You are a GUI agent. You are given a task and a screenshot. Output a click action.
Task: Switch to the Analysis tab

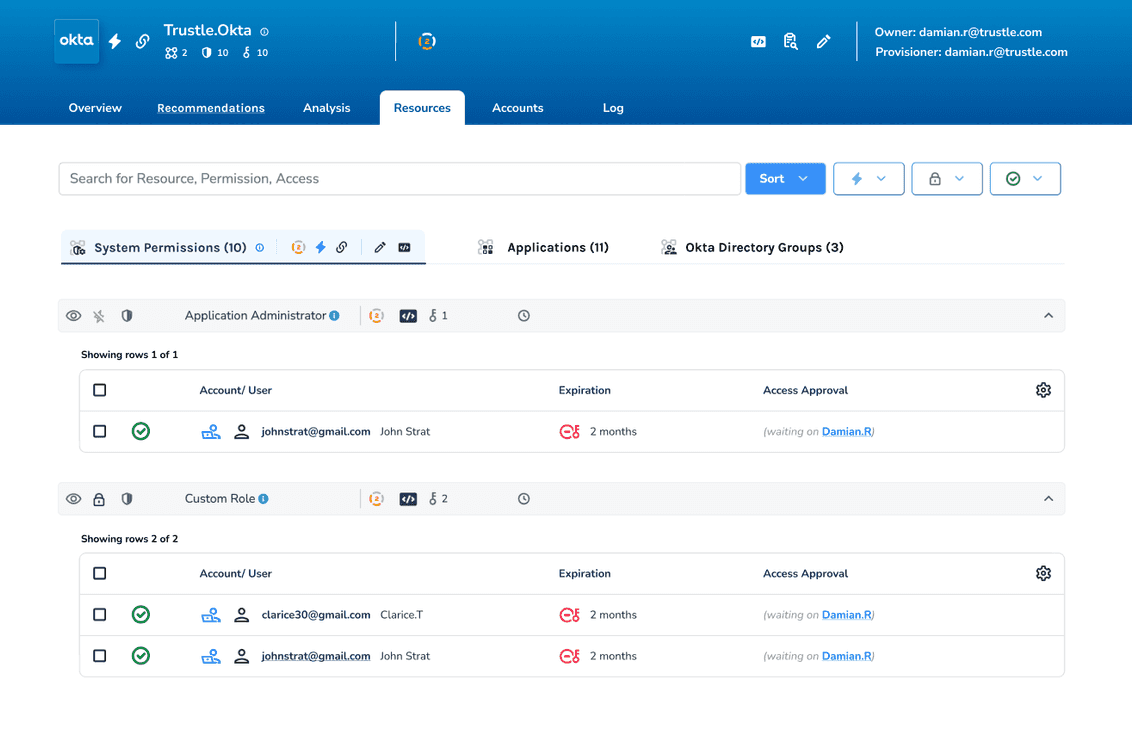pos(326,108)
